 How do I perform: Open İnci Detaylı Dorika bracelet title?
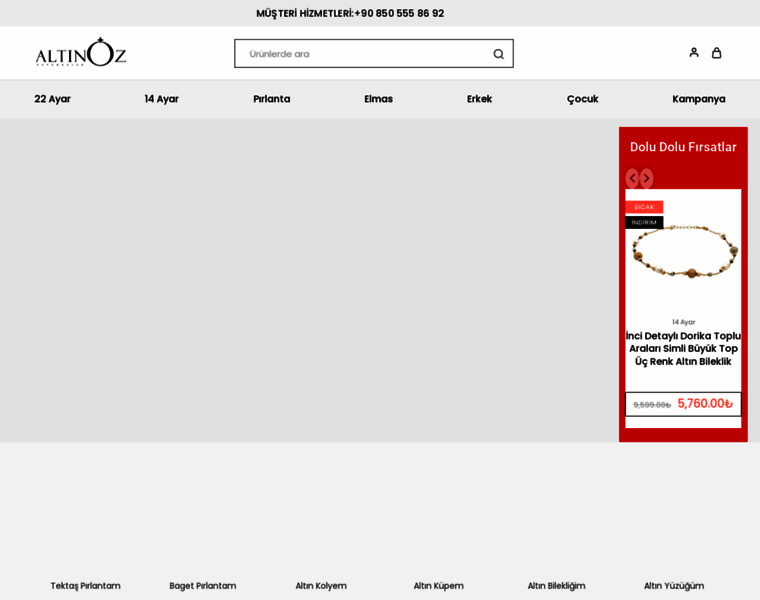[x=683, y=348]
